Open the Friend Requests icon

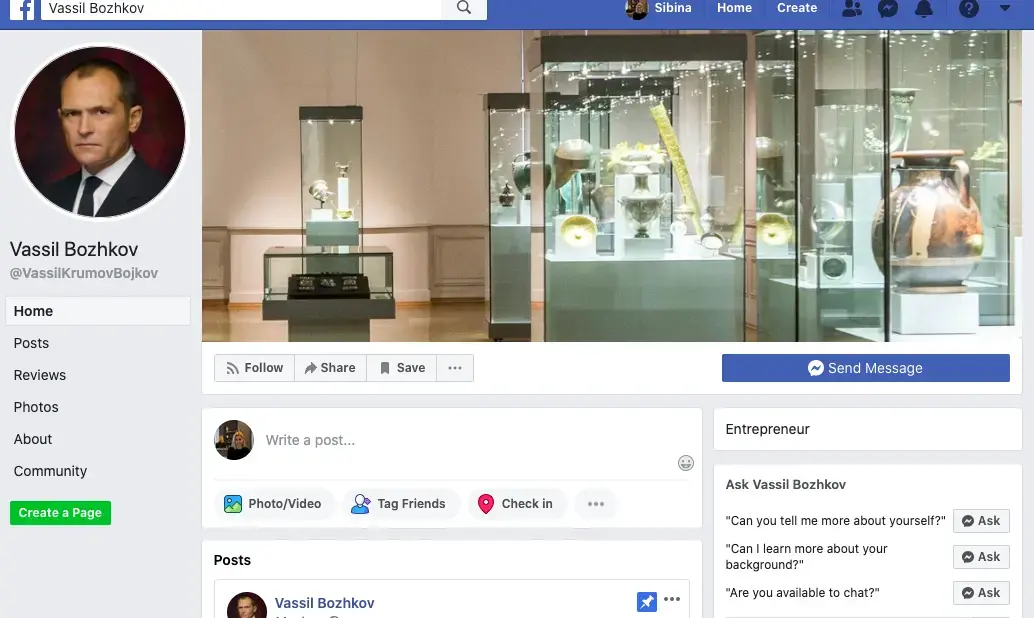click(852, 9)
